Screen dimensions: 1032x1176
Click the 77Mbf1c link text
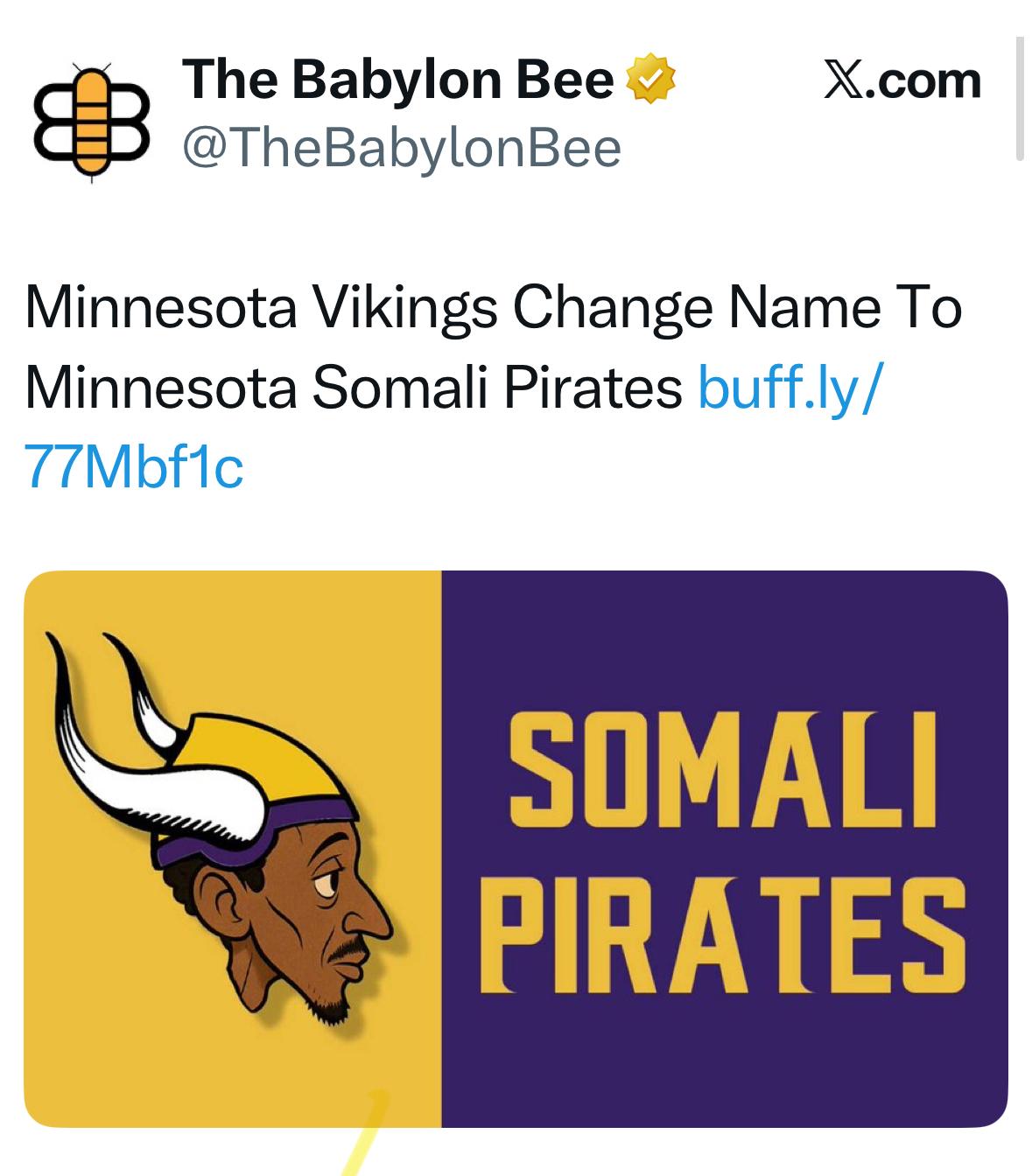tap(134, 466)
